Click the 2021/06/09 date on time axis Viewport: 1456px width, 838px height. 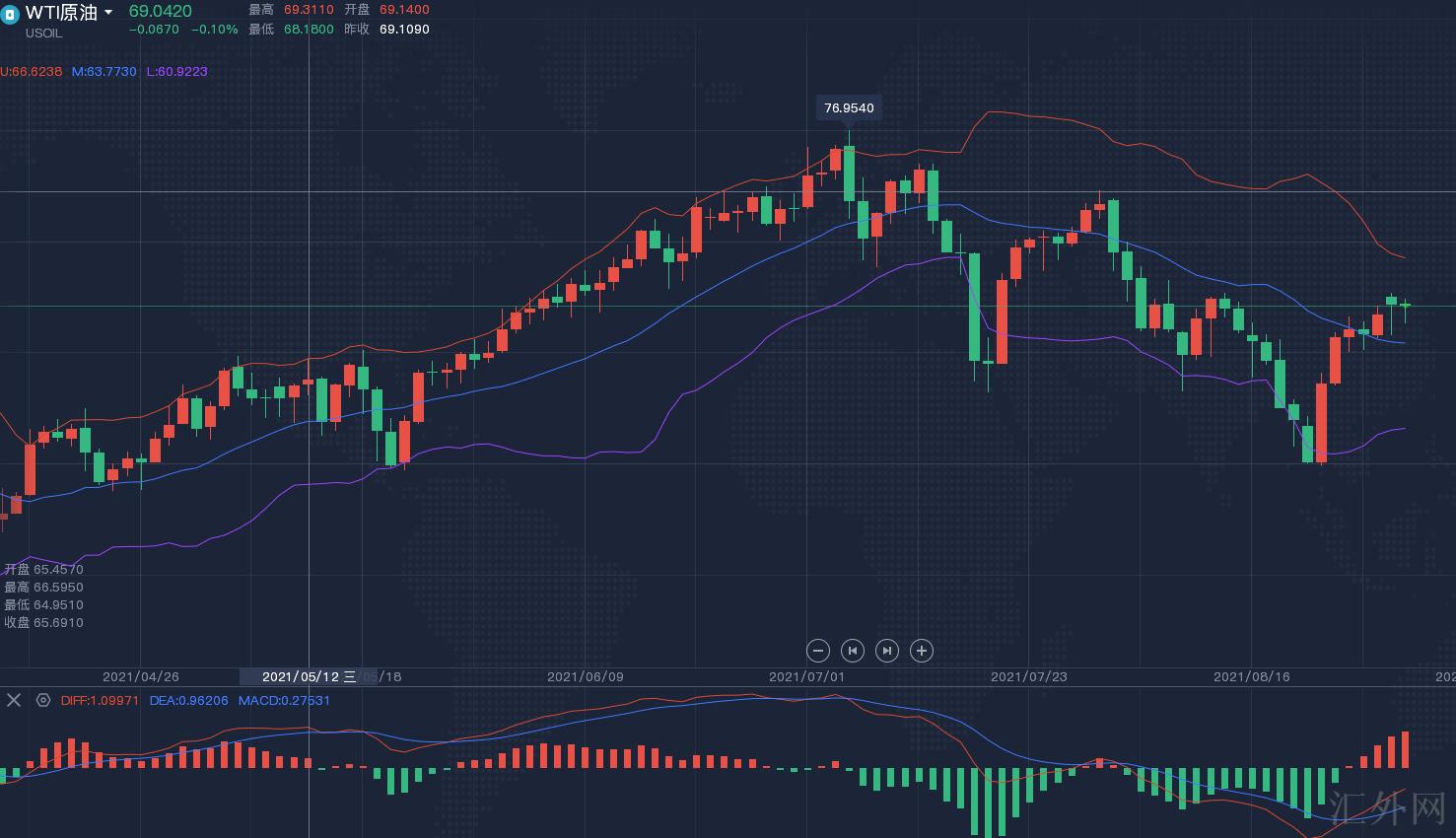tap(585, 676)
